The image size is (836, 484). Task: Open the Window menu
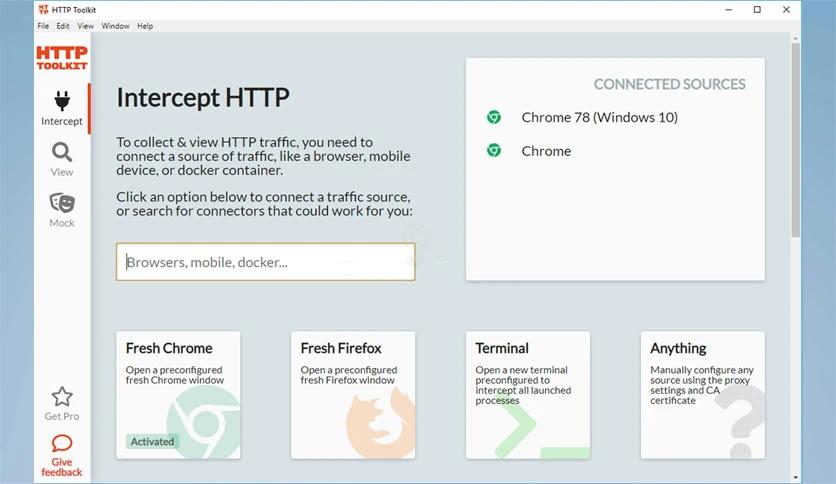click(x=115, y=26)
